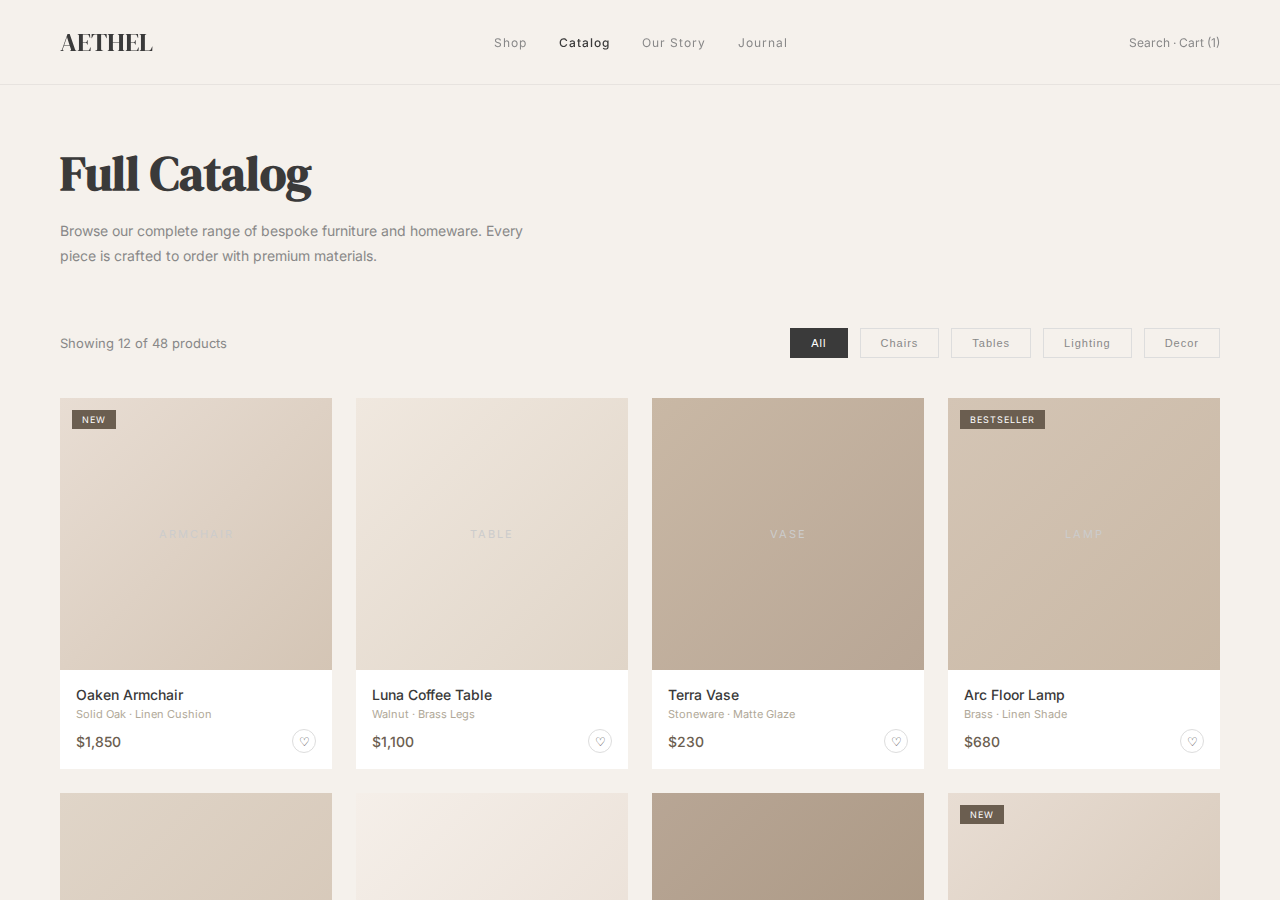
Task: Open the Luna Coffee Table image
Action: coord(492,534)
